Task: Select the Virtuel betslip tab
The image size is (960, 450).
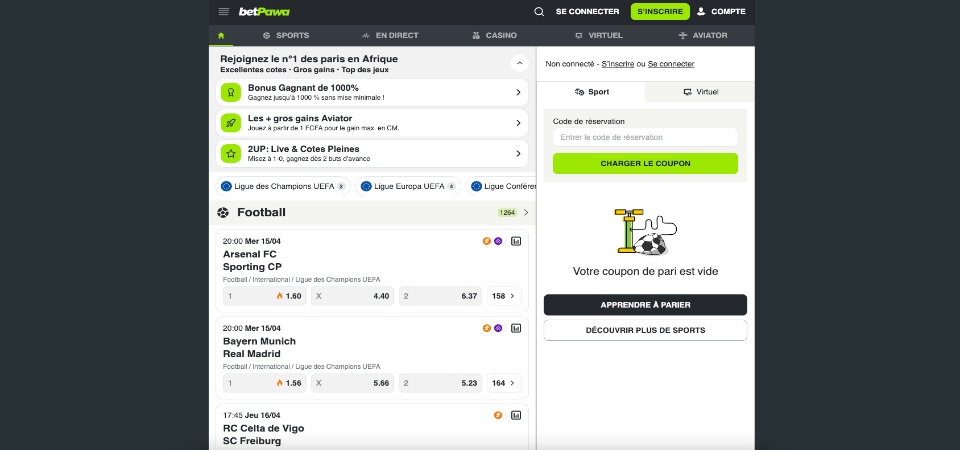Action: click(x=700, y=92)
